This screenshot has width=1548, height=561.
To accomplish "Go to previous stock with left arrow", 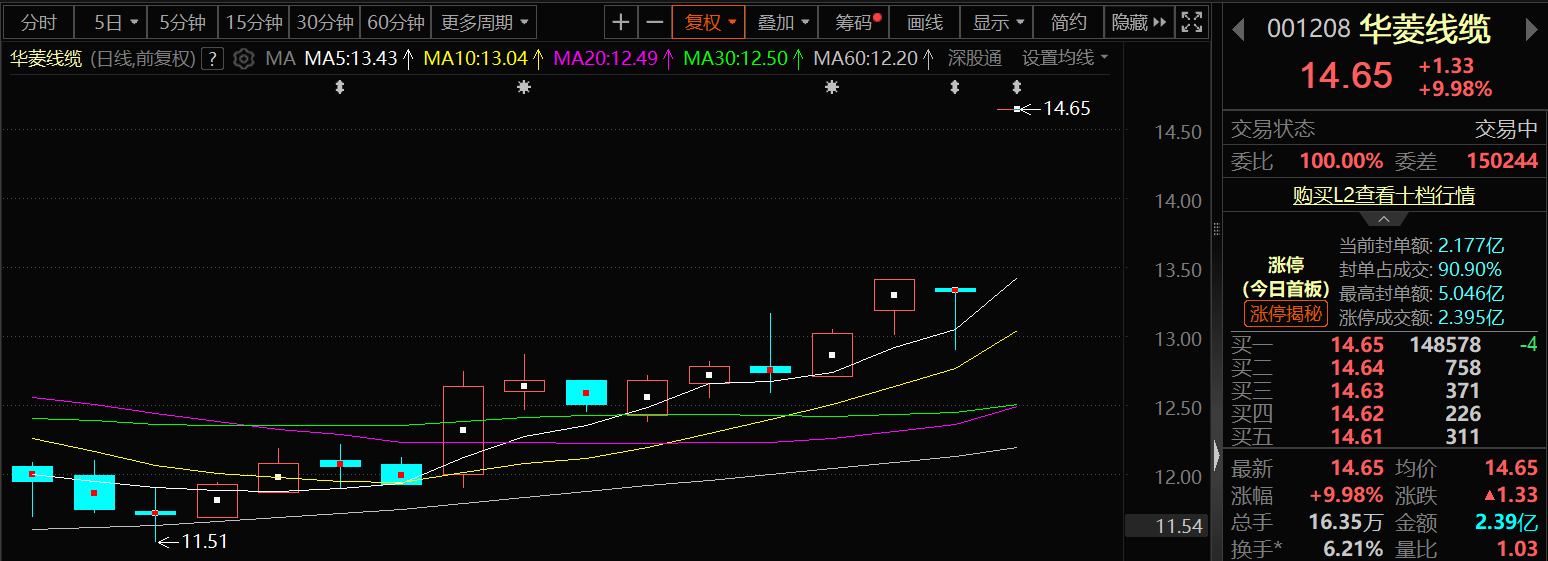I will pos(1238,30).
